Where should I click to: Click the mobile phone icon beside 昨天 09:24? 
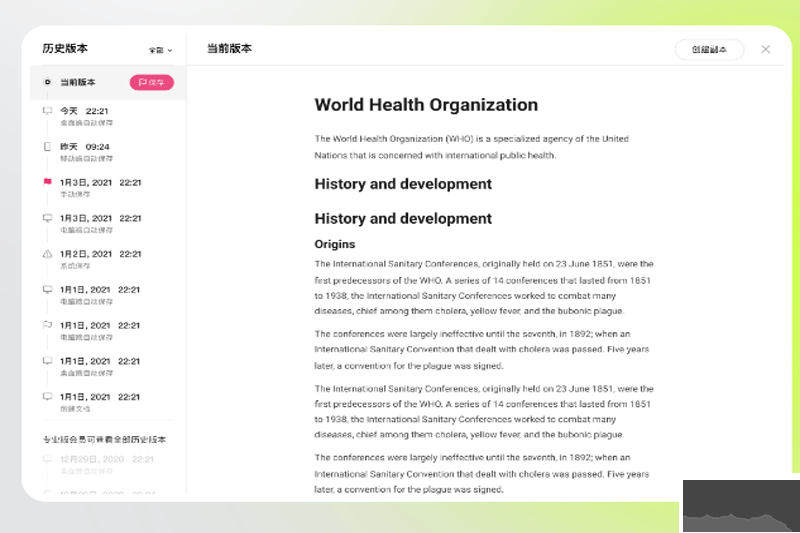click(x=47, y=147)
